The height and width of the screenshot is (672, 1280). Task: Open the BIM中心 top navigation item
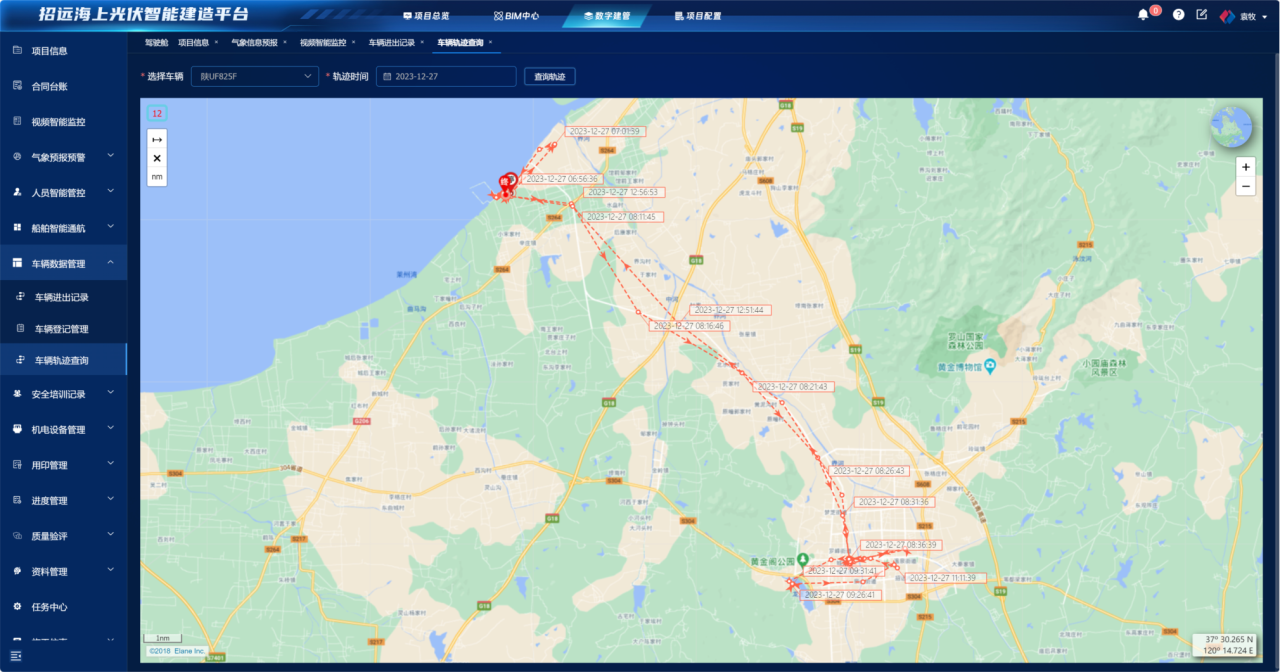516,16
